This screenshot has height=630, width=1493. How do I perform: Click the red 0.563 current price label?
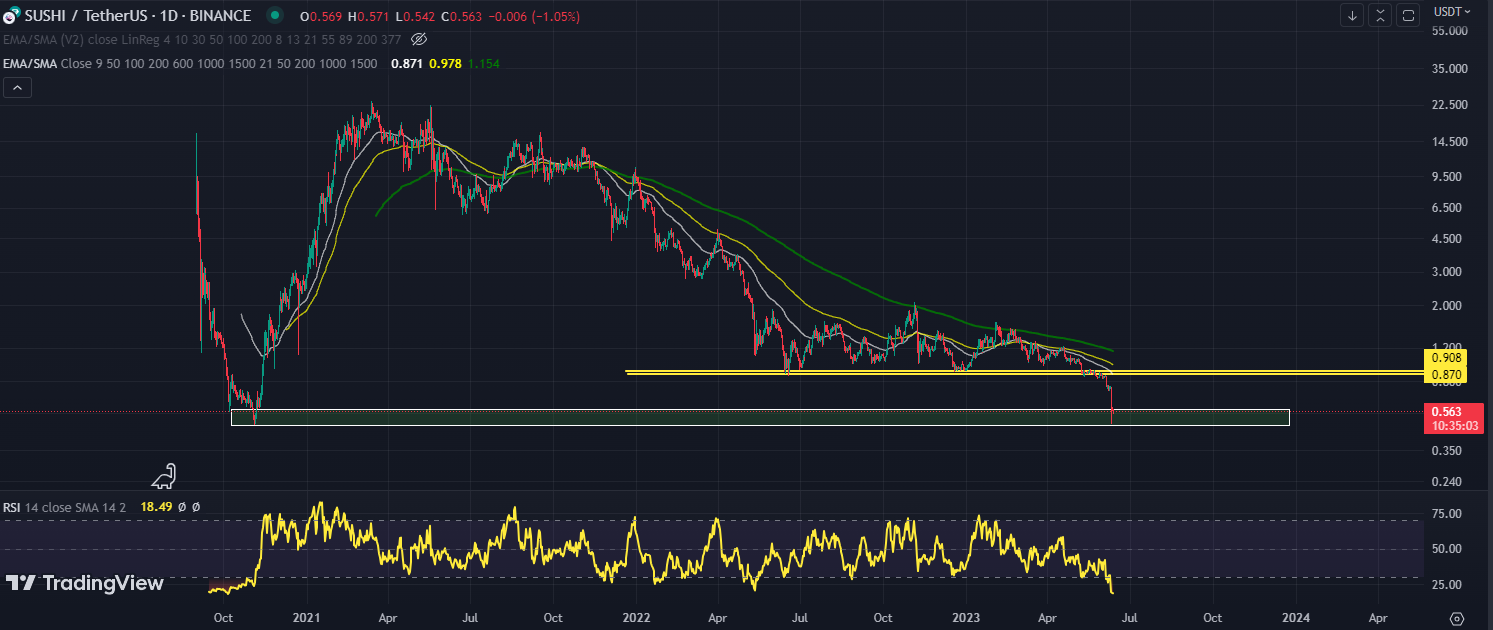coord(1446,411)
